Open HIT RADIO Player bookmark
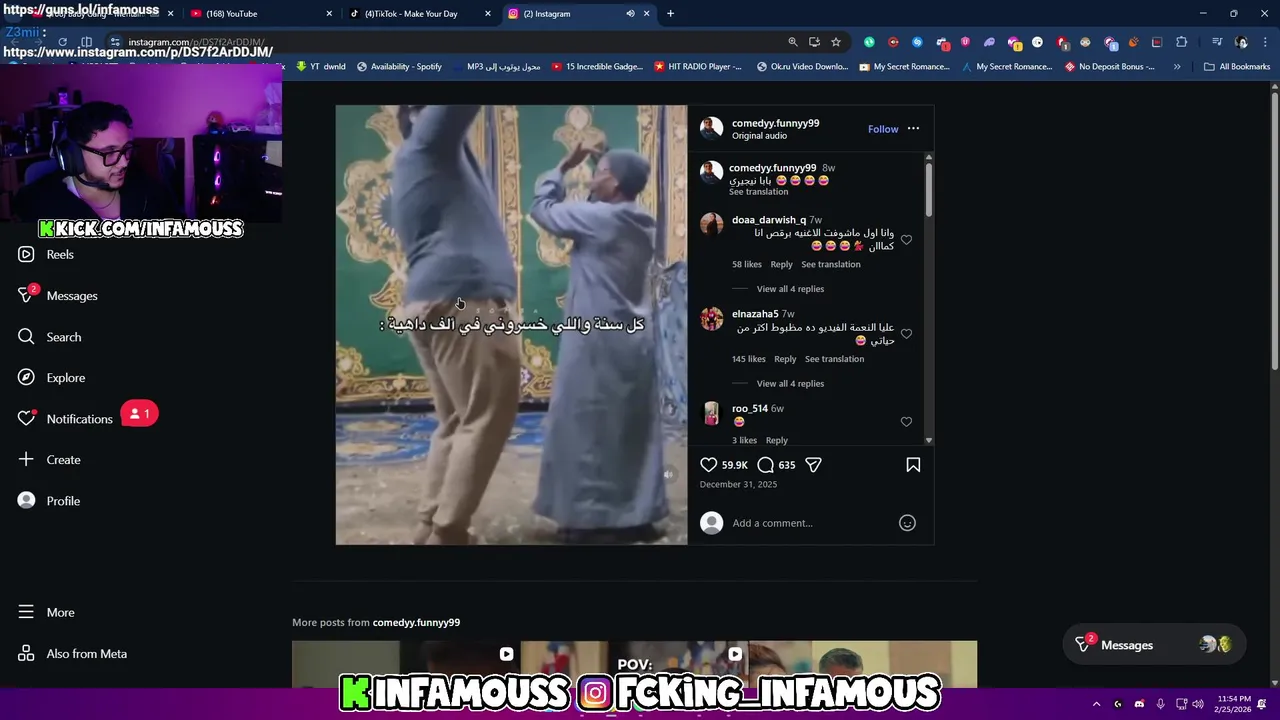Screen dimensions: 1280x720 point(698,67)
